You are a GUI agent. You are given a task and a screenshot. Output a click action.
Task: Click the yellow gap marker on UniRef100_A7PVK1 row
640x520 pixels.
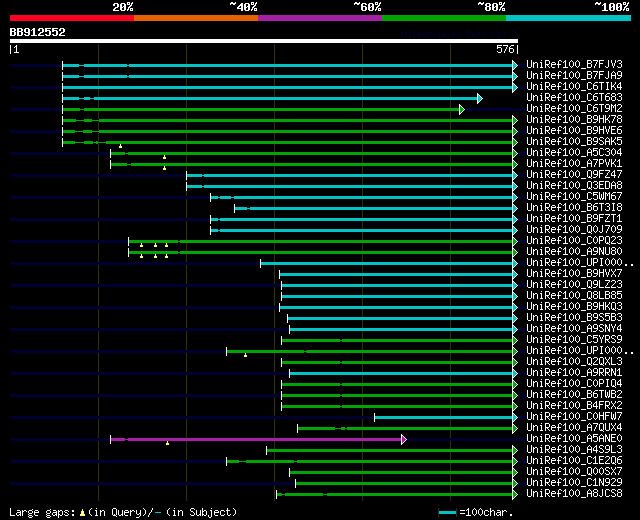pyautogui.click(x=164, y=168)
